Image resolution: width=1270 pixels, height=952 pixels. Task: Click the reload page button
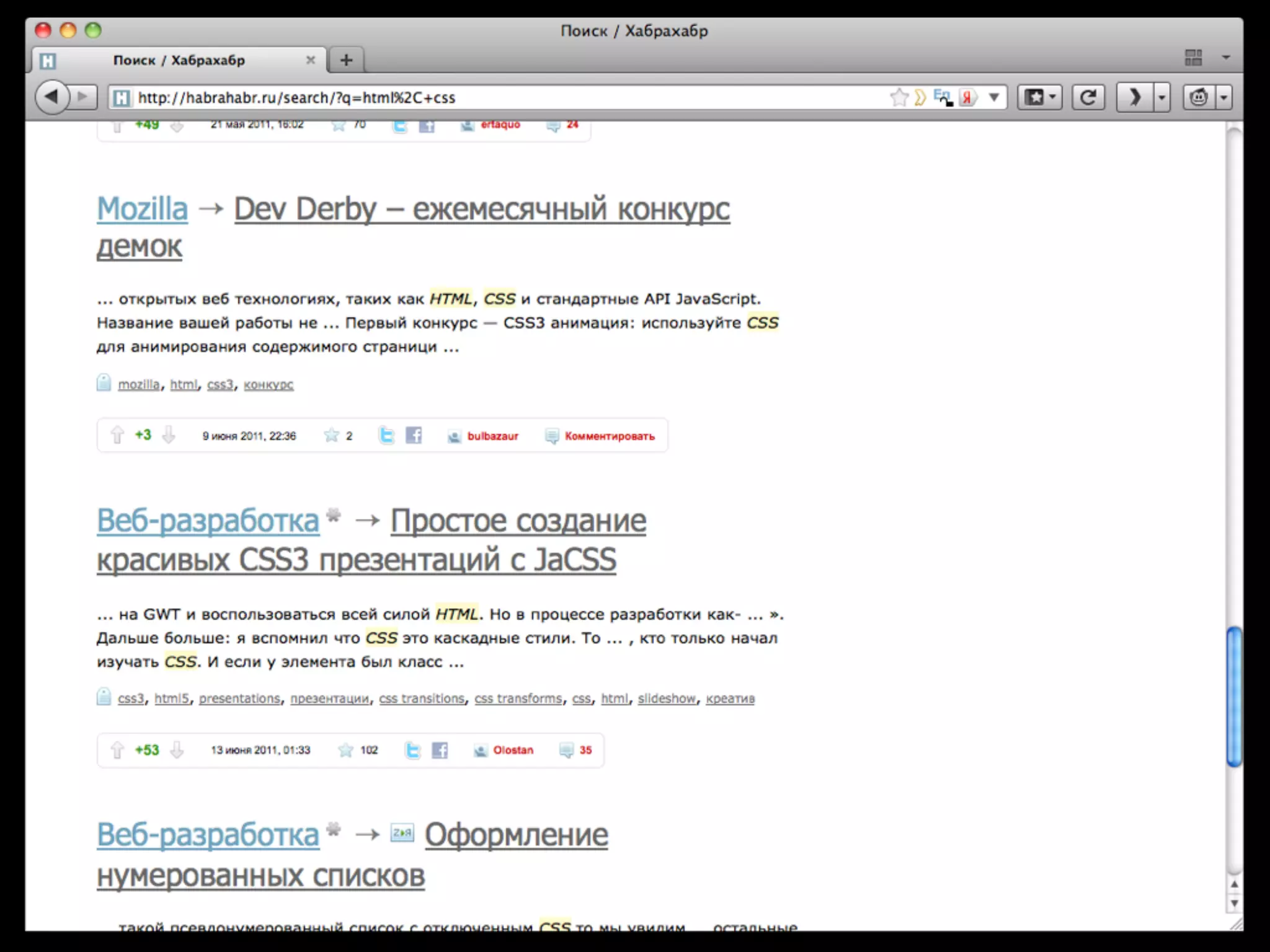pyautogui.click(x=1088, y=97)
